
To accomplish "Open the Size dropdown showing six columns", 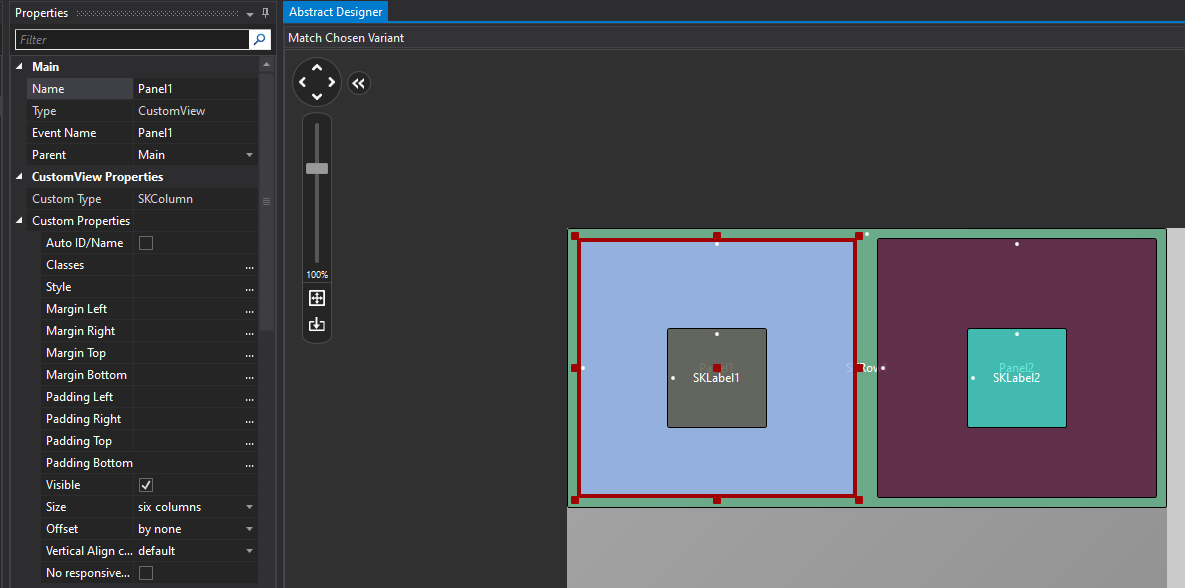I will coord(249,507).
